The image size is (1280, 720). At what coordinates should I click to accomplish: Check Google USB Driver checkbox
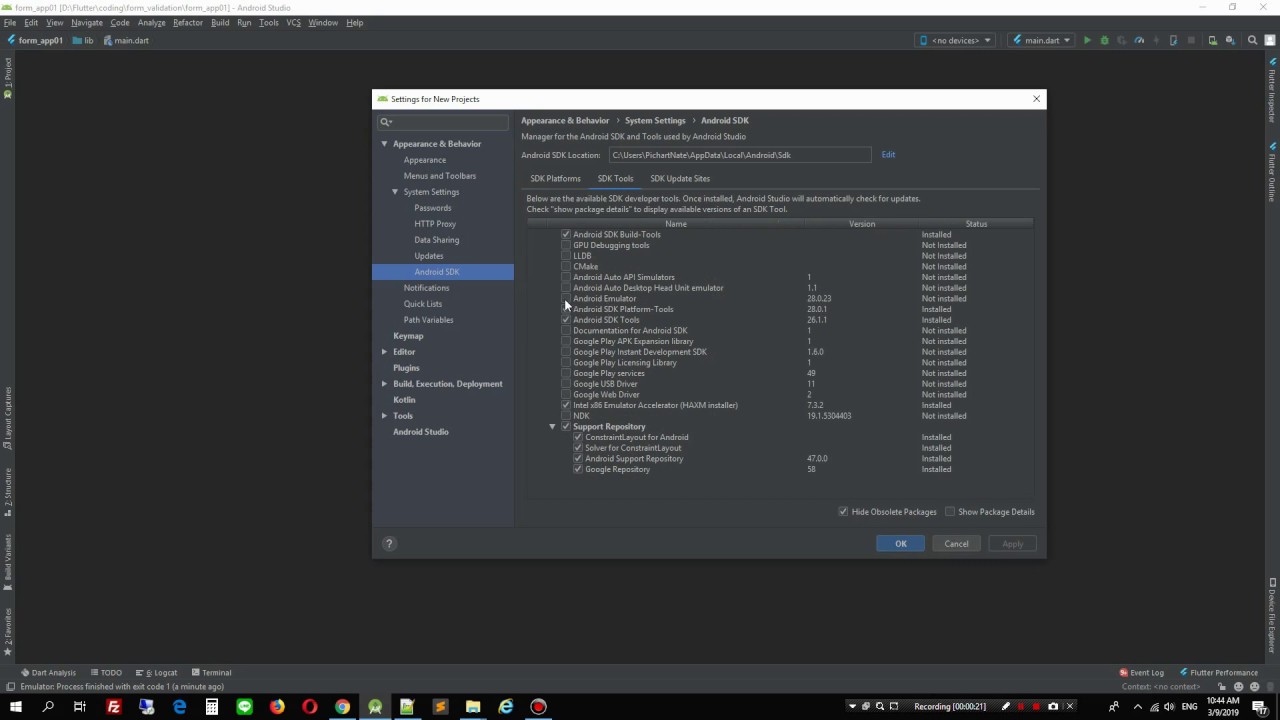[566, 384]
